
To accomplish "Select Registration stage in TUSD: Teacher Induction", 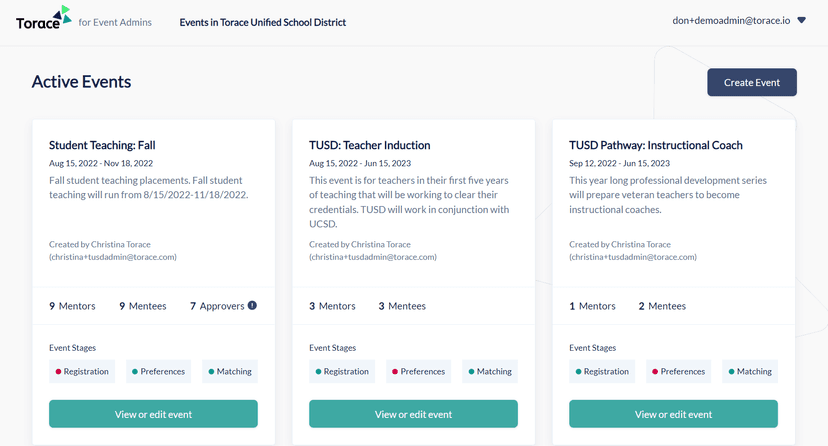I will click(342, 372).
